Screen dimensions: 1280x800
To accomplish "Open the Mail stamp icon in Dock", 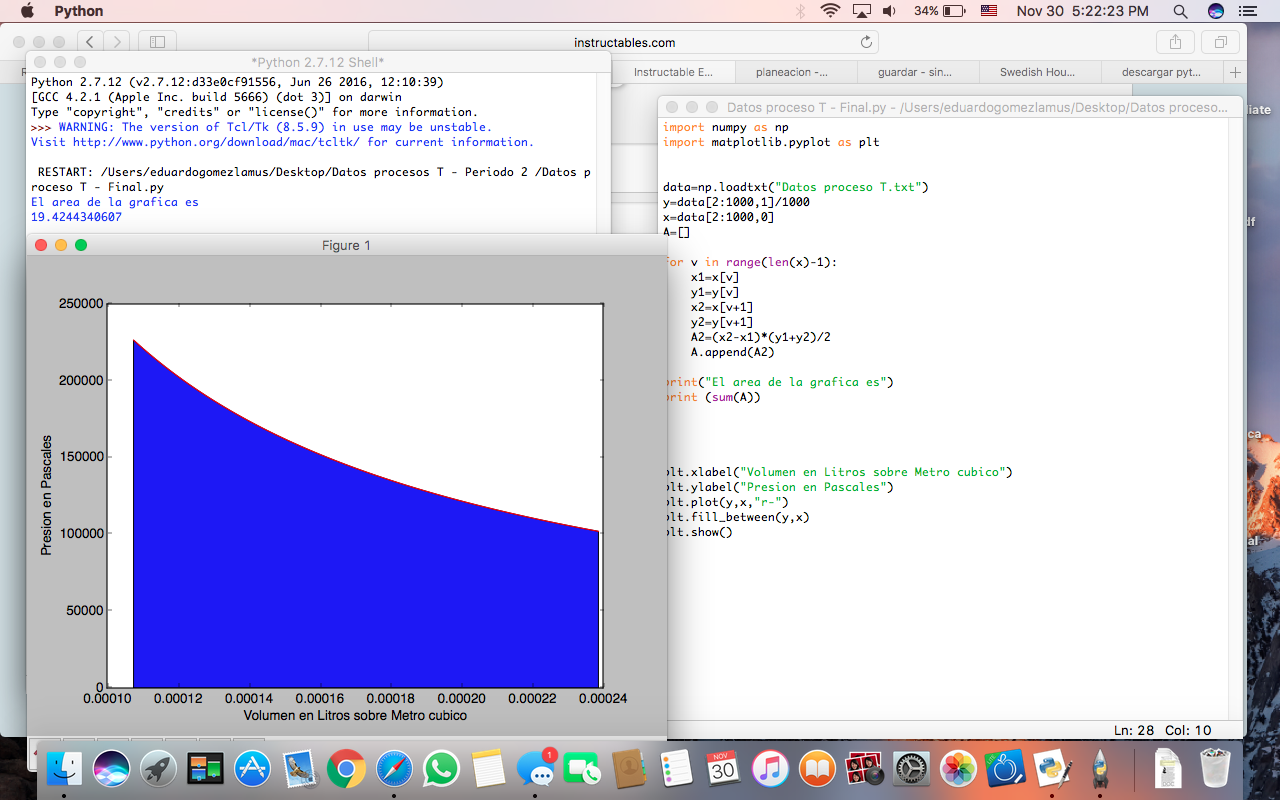I will click(x=299, y=768).
